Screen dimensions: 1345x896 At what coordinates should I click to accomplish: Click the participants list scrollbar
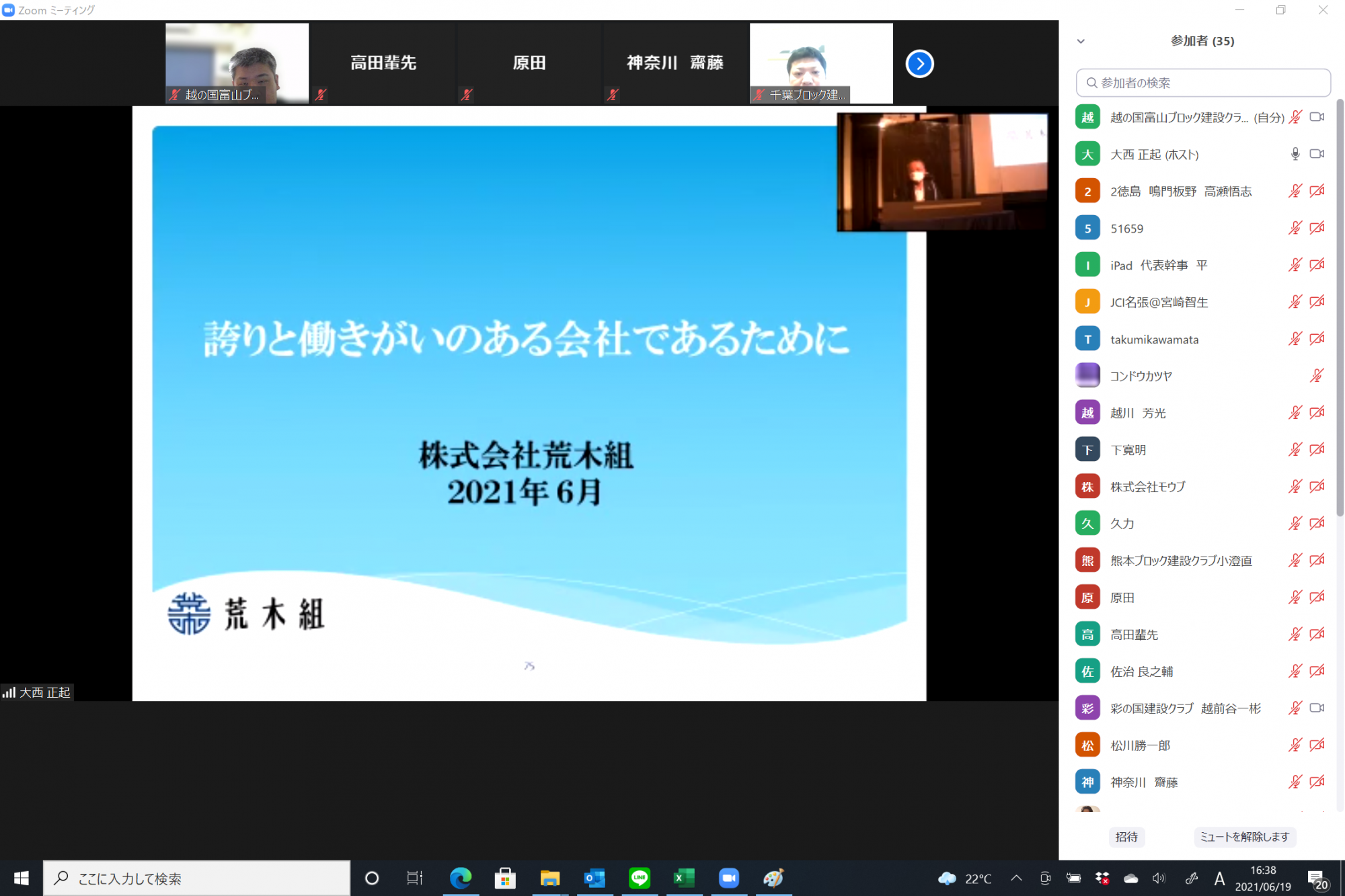coord(1340,309)
